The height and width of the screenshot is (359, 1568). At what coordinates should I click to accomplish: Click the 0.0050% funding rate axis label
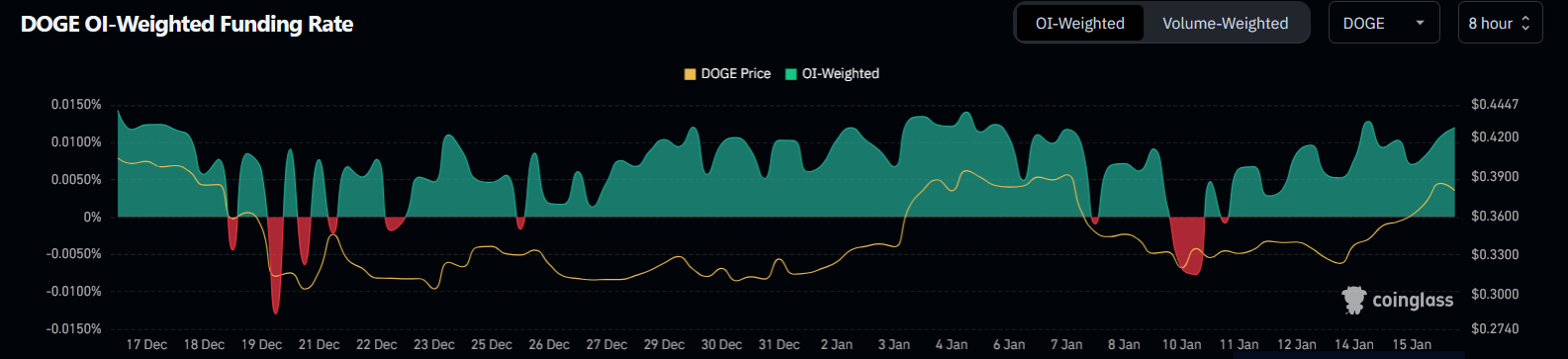76,179
